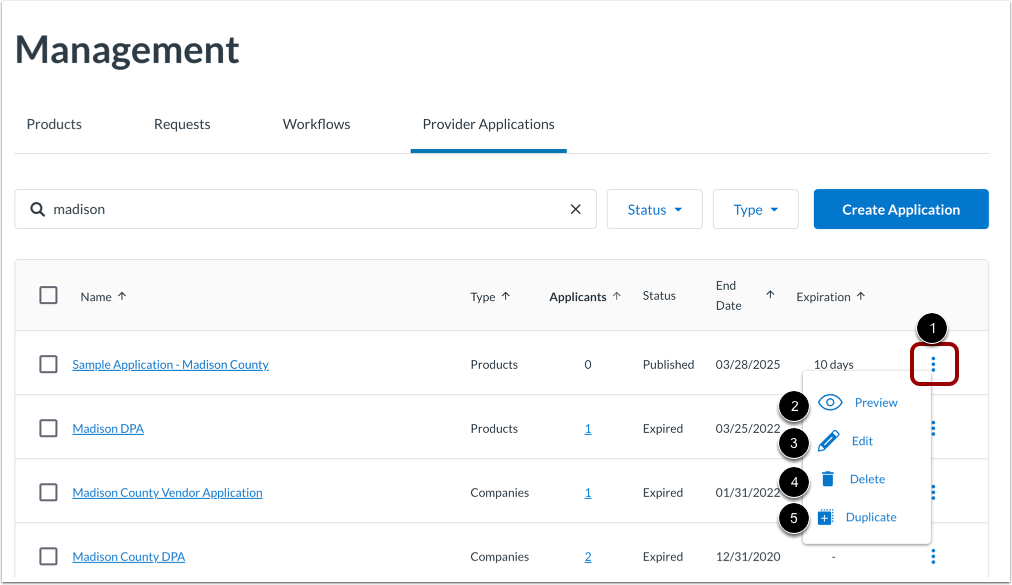This screenshot has height=585, width=1012.
Task: Click the Edit pencil icon
Action: [x=828, y=440]
